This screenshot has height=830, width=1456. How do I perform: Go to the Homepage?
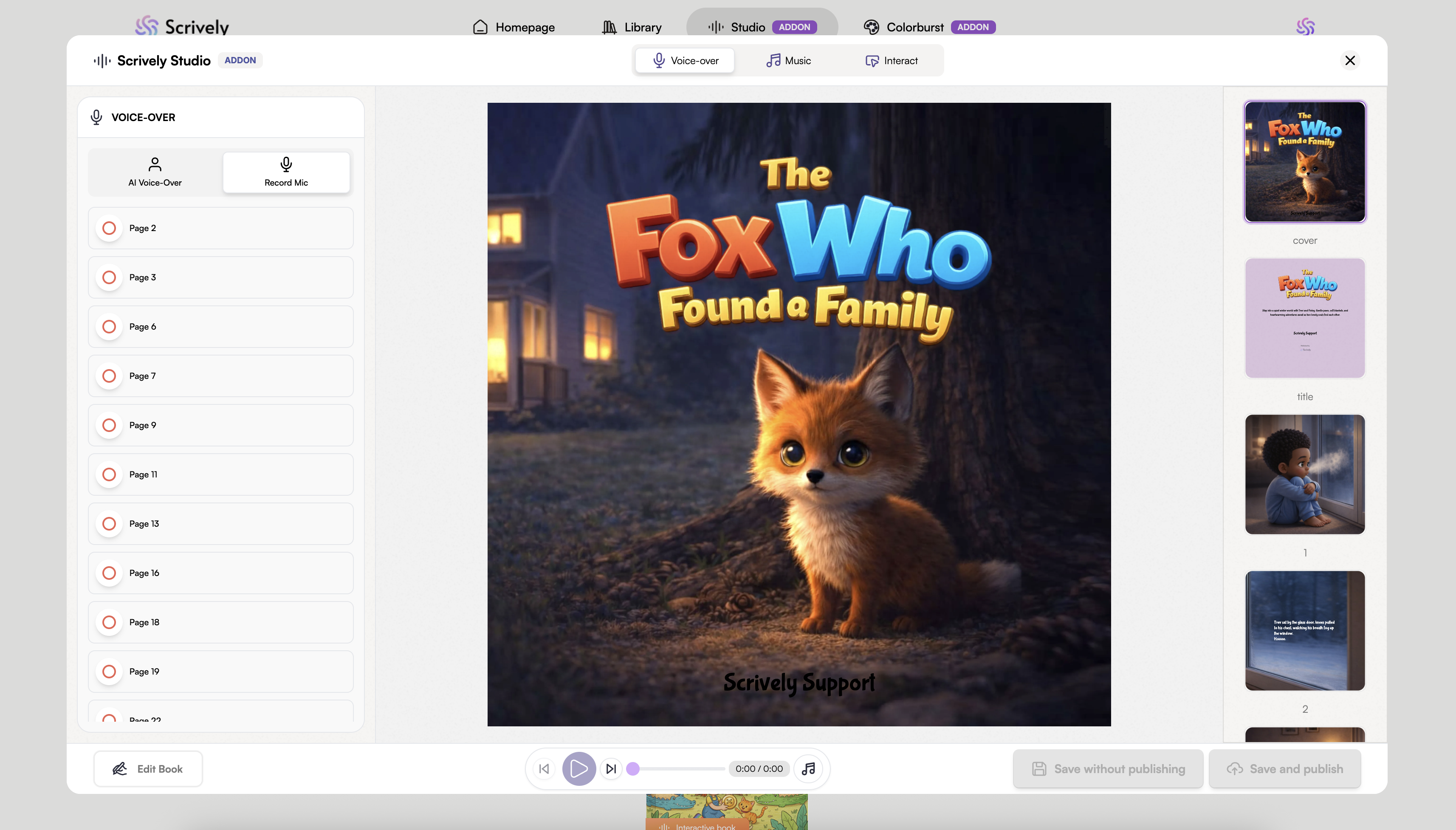pos(514,27)
